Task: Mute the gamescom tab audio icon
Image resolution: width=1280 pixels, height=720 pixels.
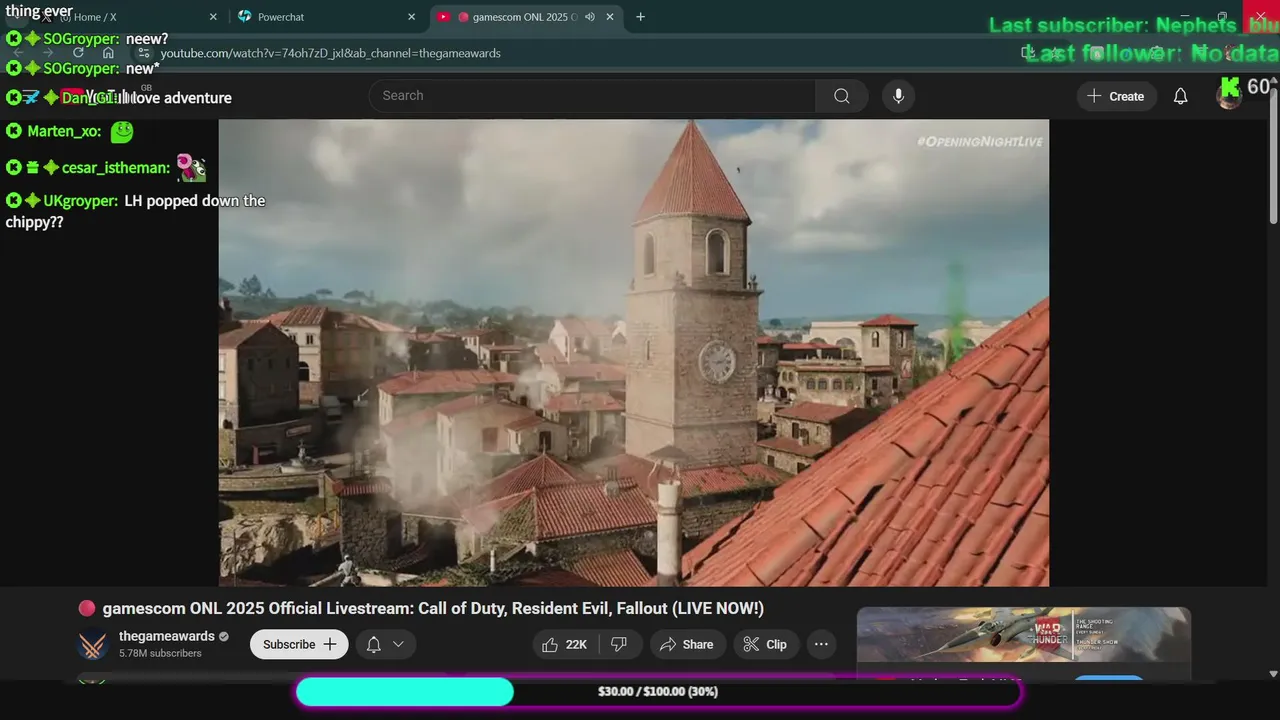Action: (590, 17)
